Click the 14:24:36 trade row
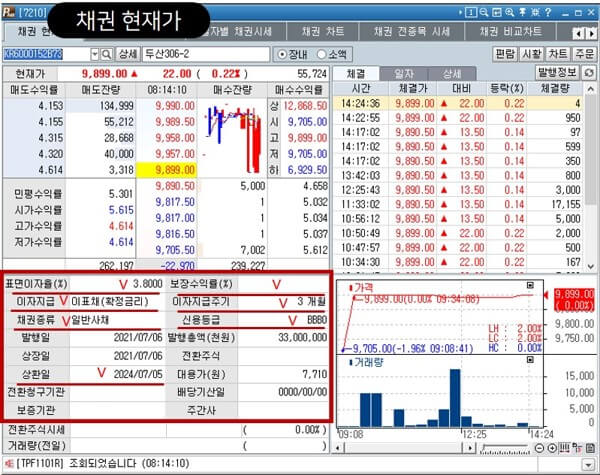Screen dimensions: 600x475 pyautogui.click(x=458, y=103)
